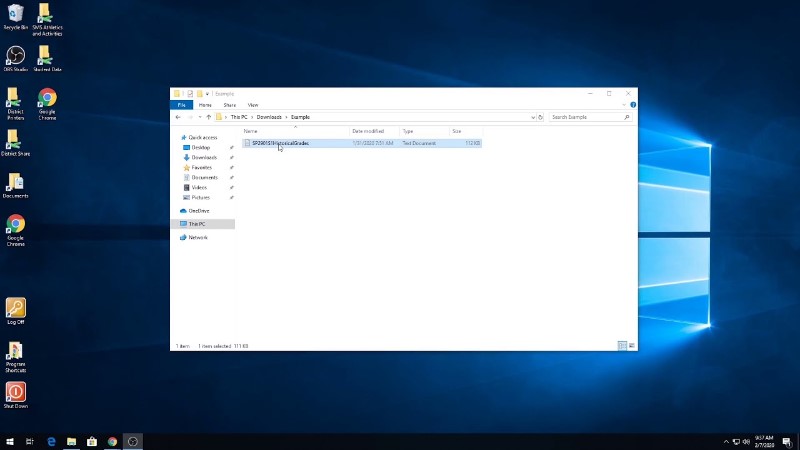Image resolution: width=800 pixels, height=450 pixels.
Task: Switch to the View ribbon tab
Action: coord(253,104)
